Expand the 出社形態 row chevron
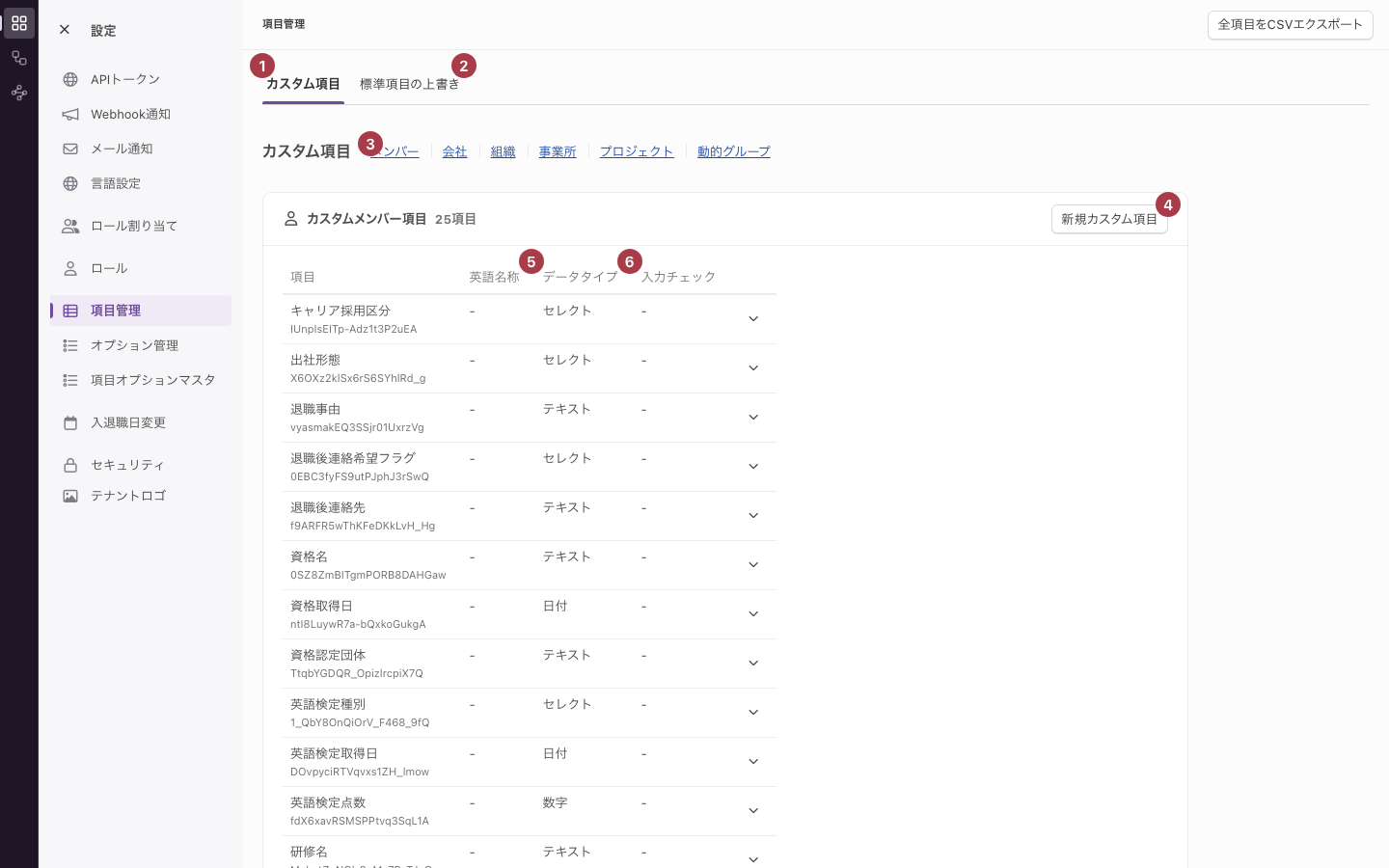This screenshot has height=868, width=1389. [753, 368]
